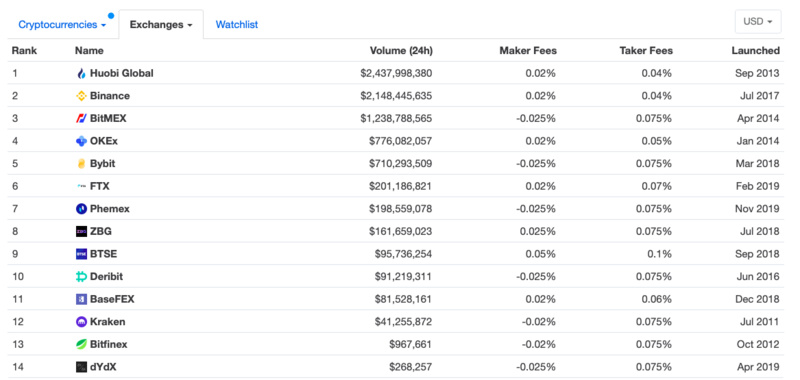Screen dimensions: 800x380
Task: Click the OKEx blue logo icon
Action: [x=81, y=141]
